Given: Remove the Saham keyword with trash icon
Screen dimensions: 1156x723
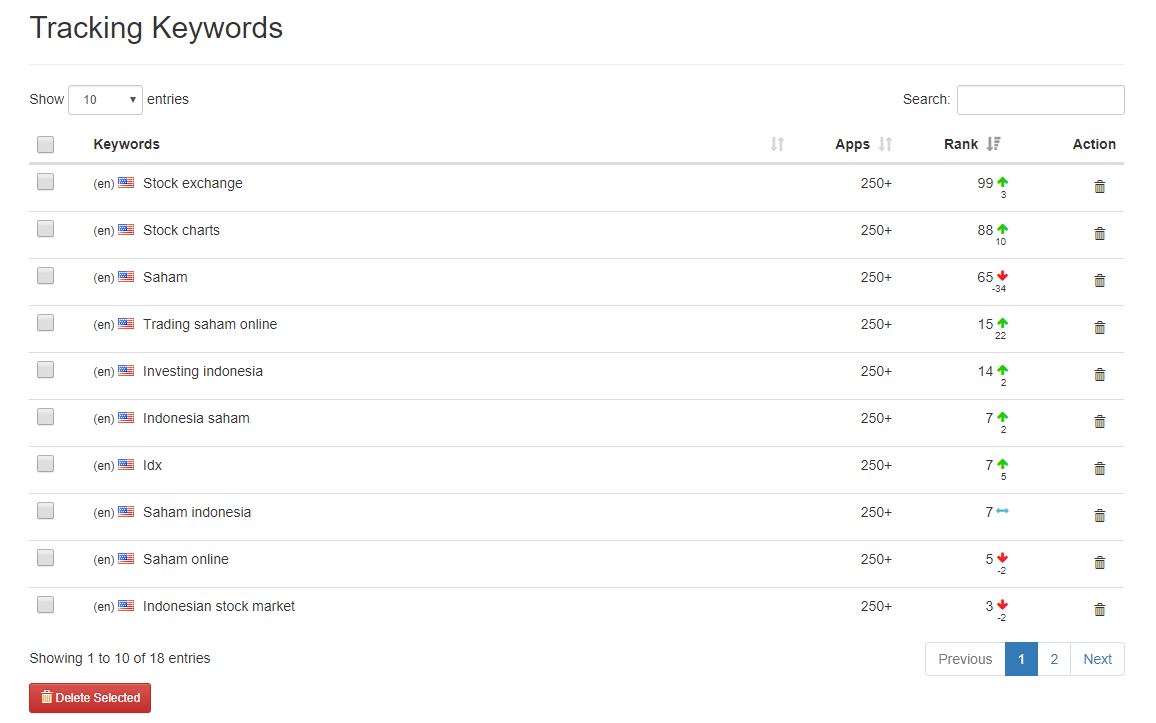Looking at the screenshot, I should (1099, 281).
